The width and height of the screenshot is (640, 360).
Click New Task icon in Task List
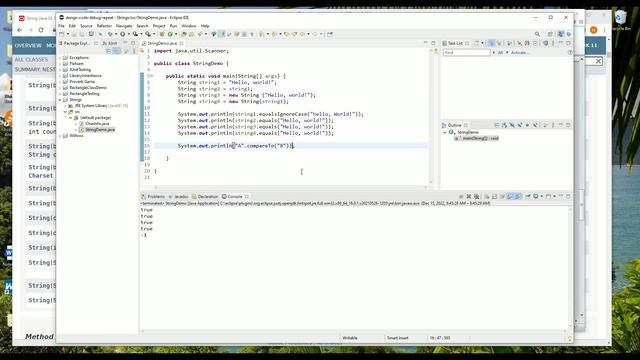click(476, 43)
